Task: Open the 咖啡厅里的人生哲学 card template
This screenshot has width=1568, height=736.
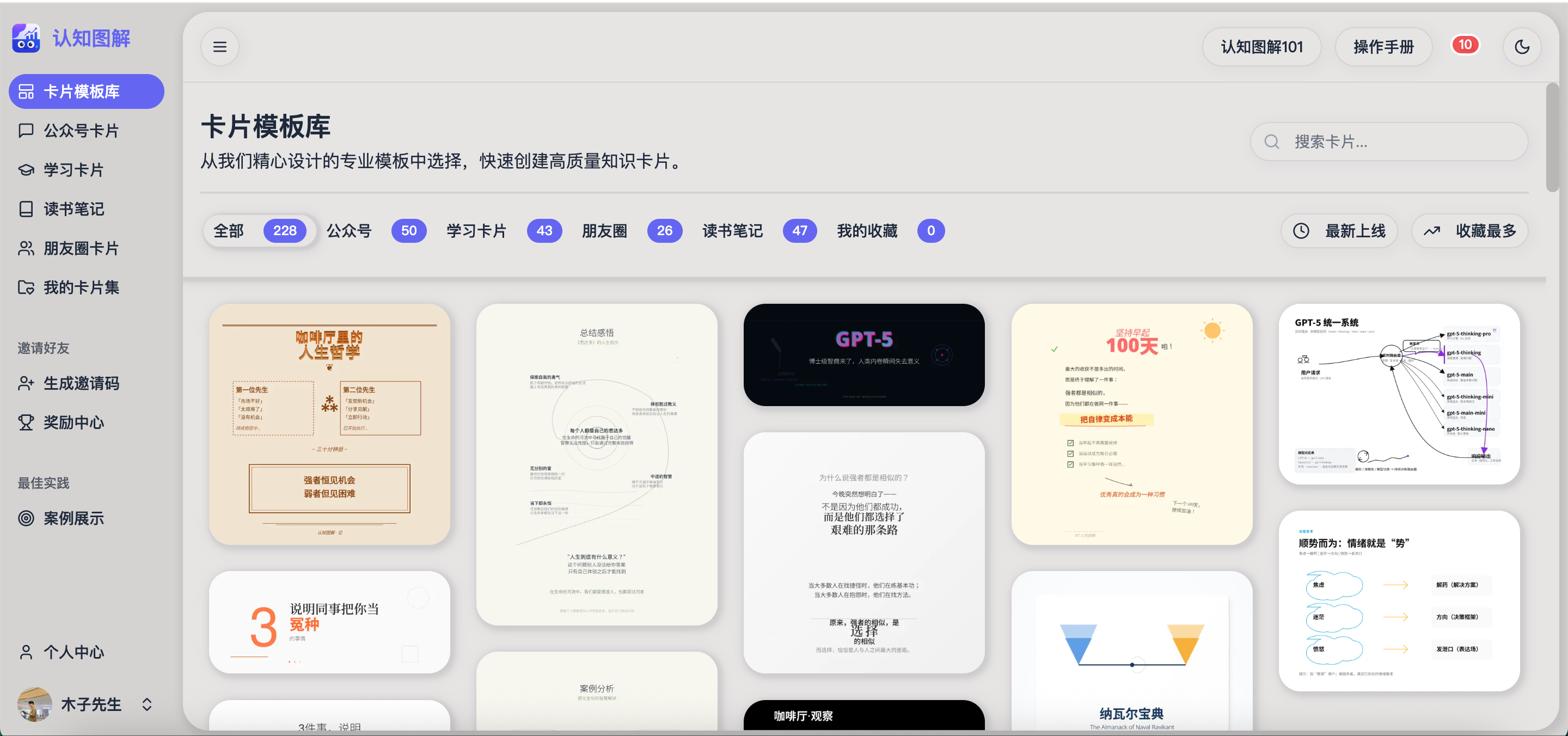Action: pyautogui.click(x=329, y=424)
